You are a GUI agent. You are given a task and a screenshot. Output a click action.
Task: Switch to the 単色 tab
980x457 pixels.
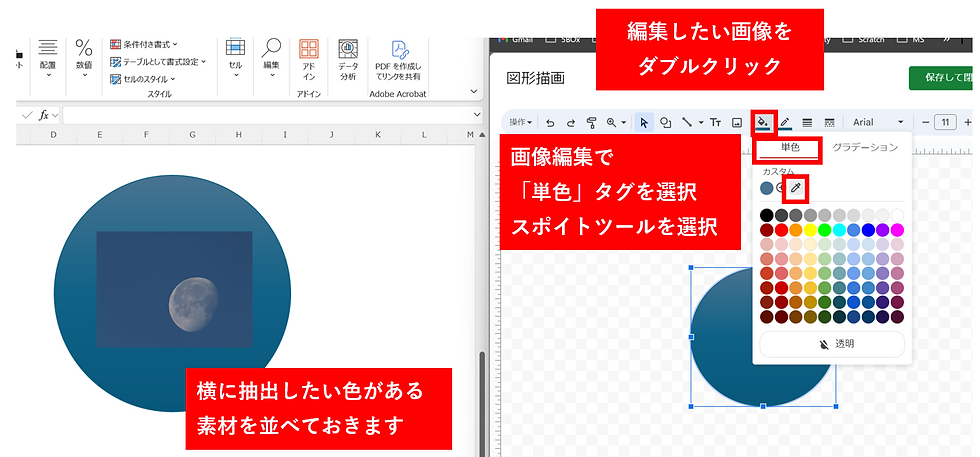pos(790,148)
